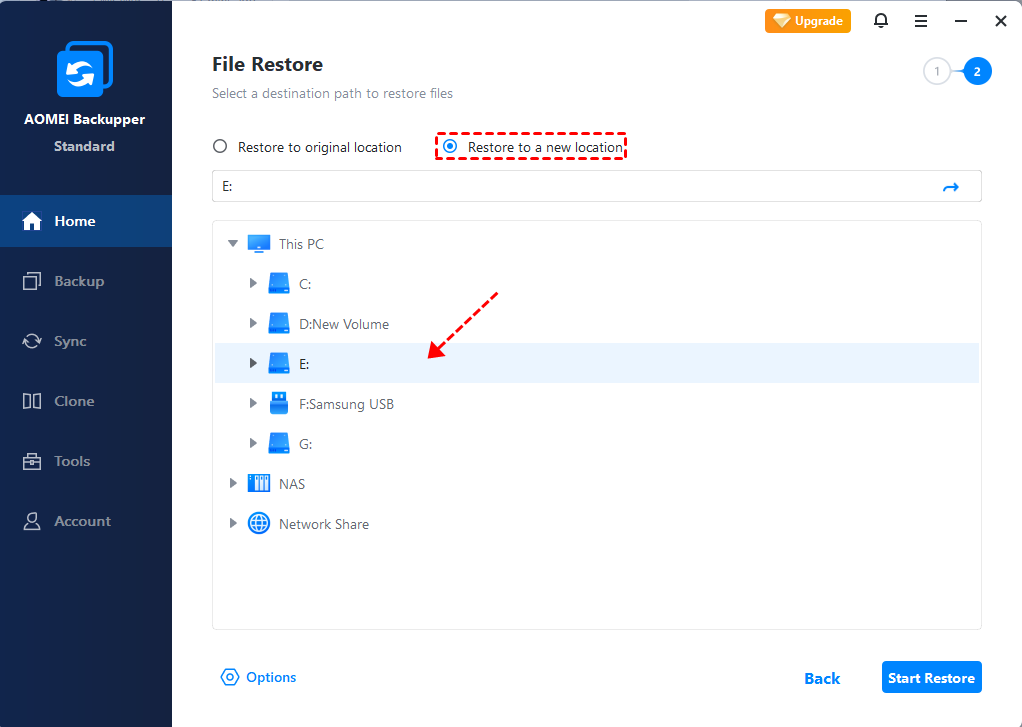Open the hamburger menu in title bar
The image size is (1022, 727).
920,21
